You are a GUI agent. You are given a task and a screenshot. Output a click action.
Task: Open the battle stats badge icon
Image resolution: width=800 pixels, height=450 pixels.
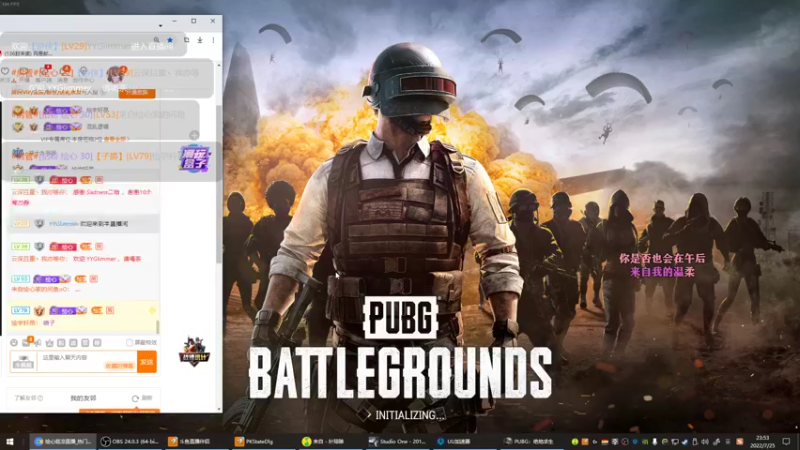194,352
